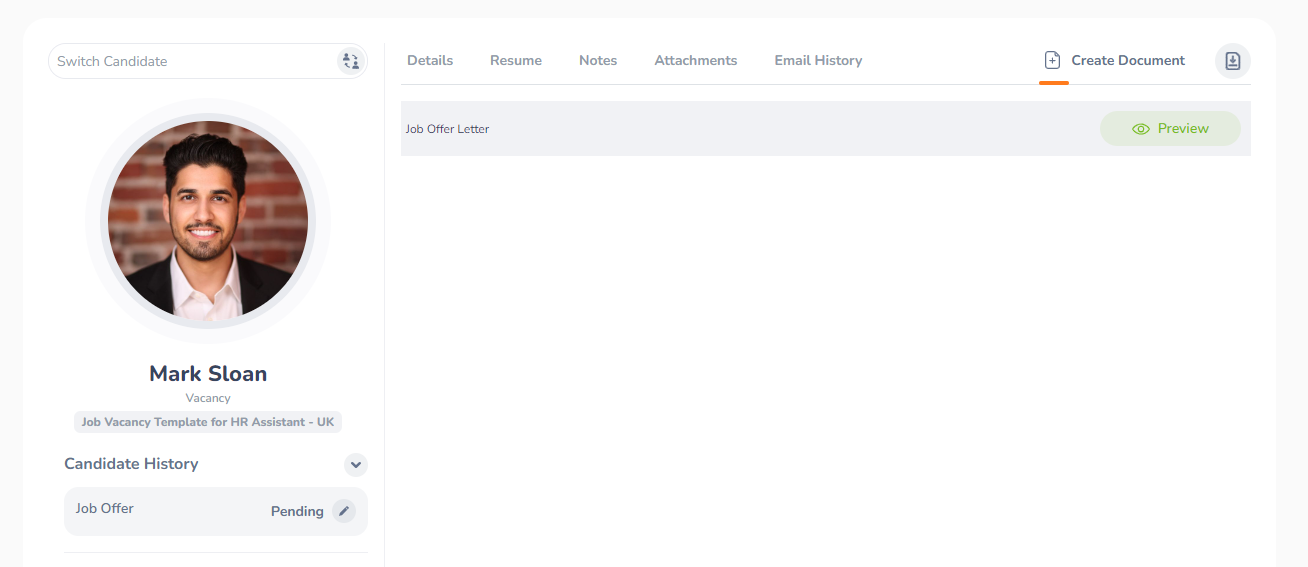1308x567 pixels.
Task: Click the download document icon button
Action: [1232, 61]
